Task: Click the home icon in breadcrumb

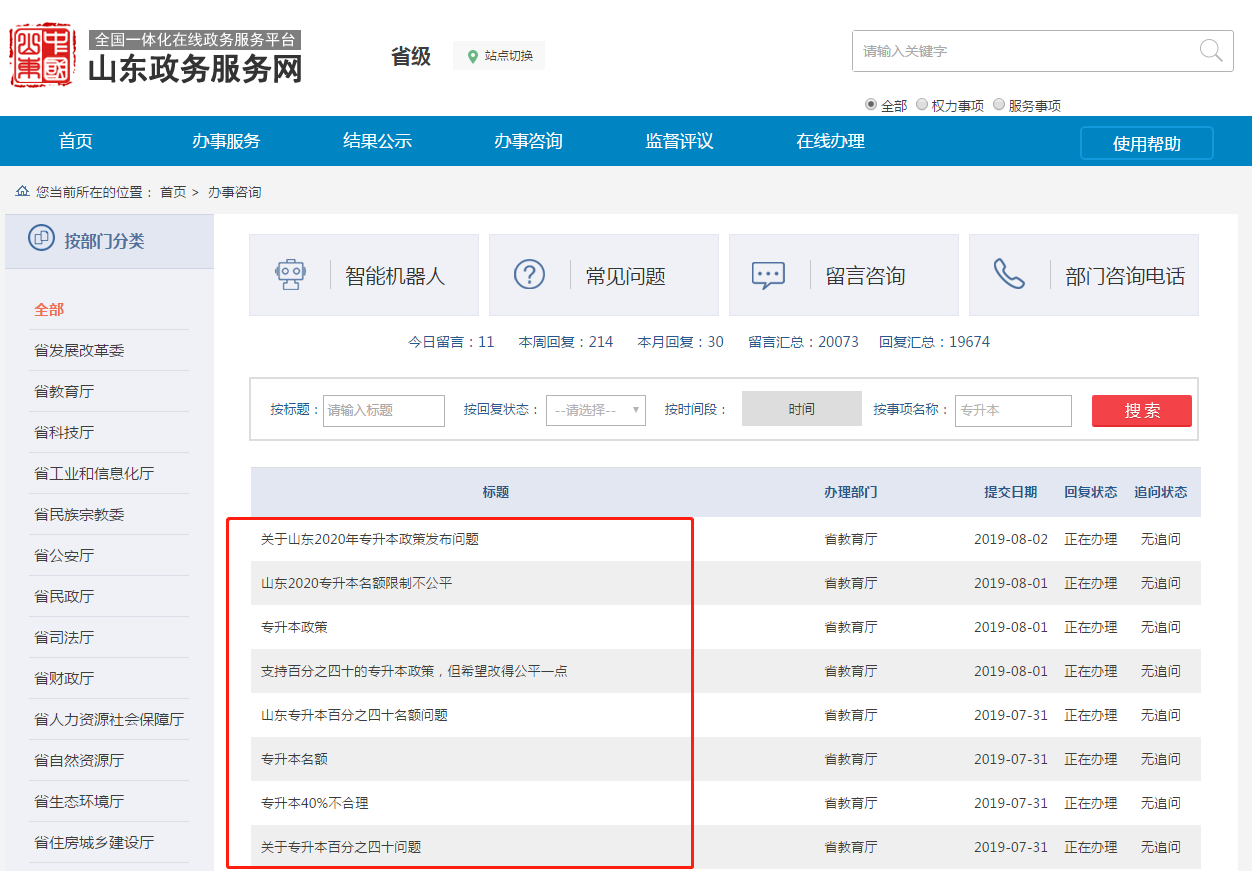Action: click(22, 191)
